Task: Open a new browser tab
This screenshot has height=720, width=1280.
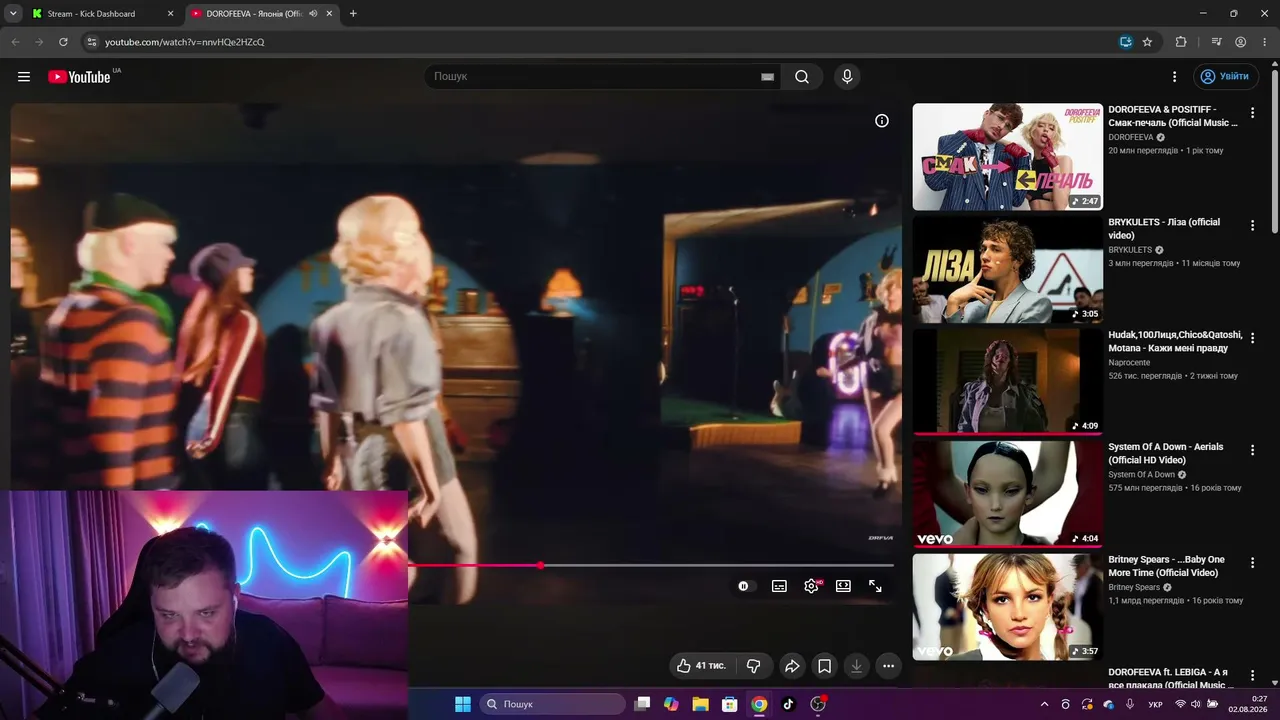Action: tap(353, 14)
